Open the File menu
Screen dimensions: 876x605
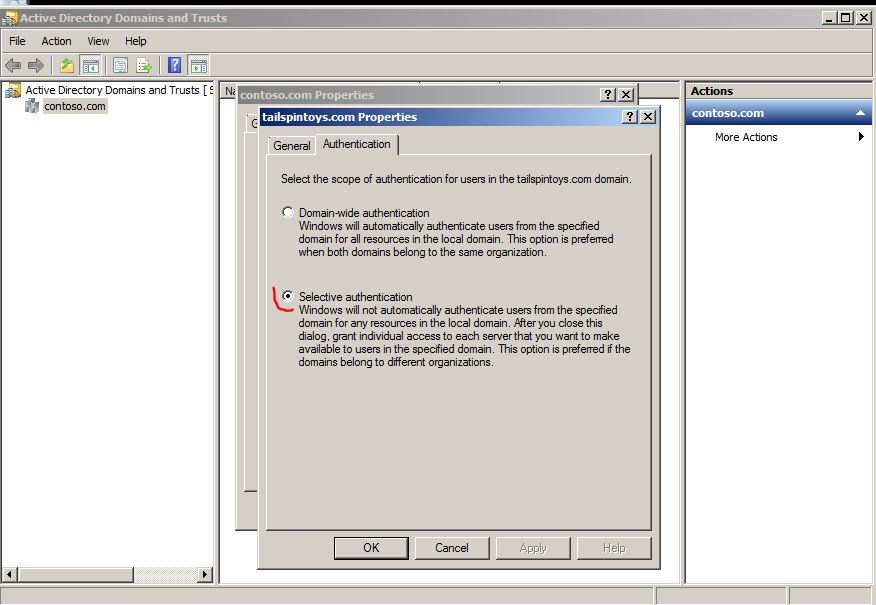point(17,41)
